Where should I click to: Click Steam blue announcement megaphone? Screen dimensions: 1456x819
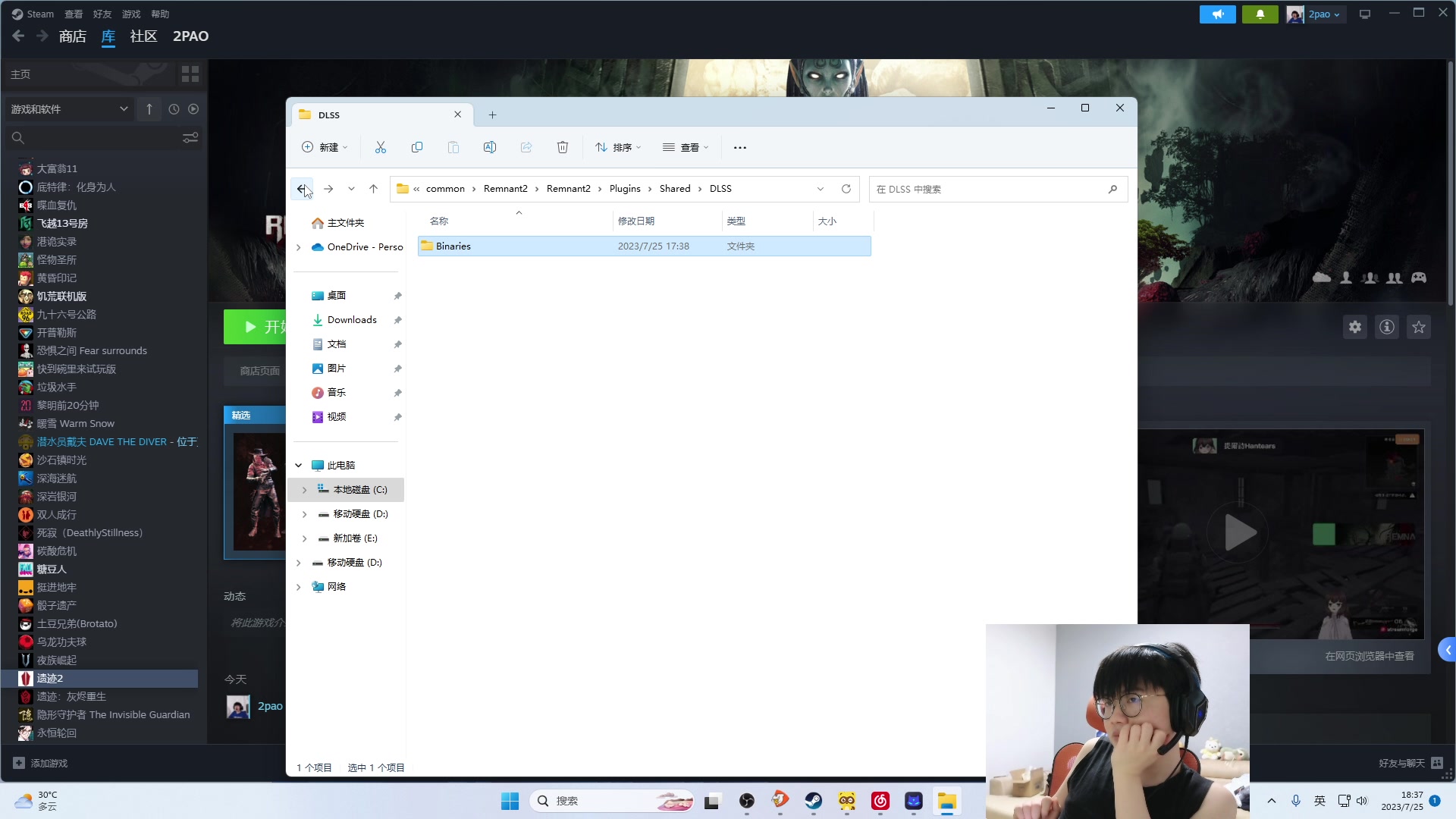(1218, 14)
